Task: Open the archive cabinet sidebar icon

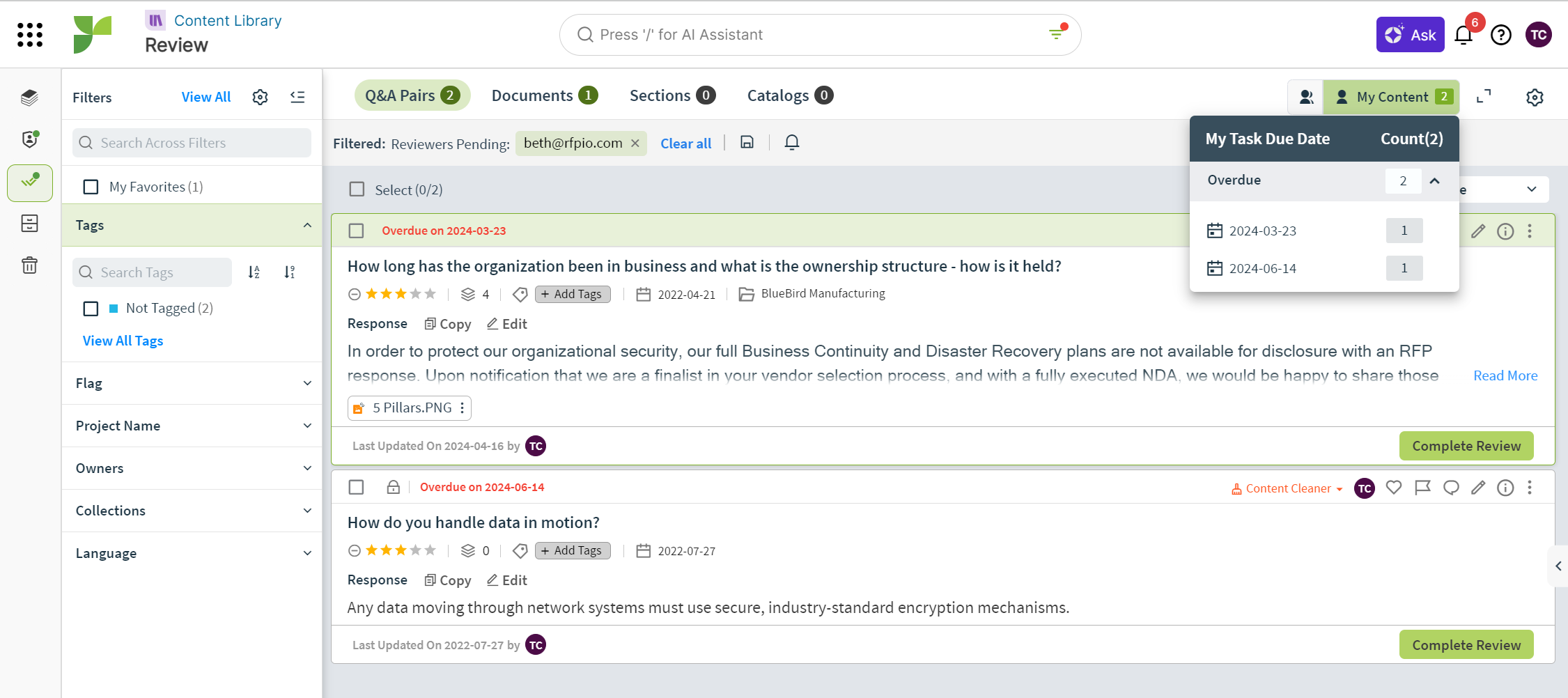Action: [x=29, y=224]
